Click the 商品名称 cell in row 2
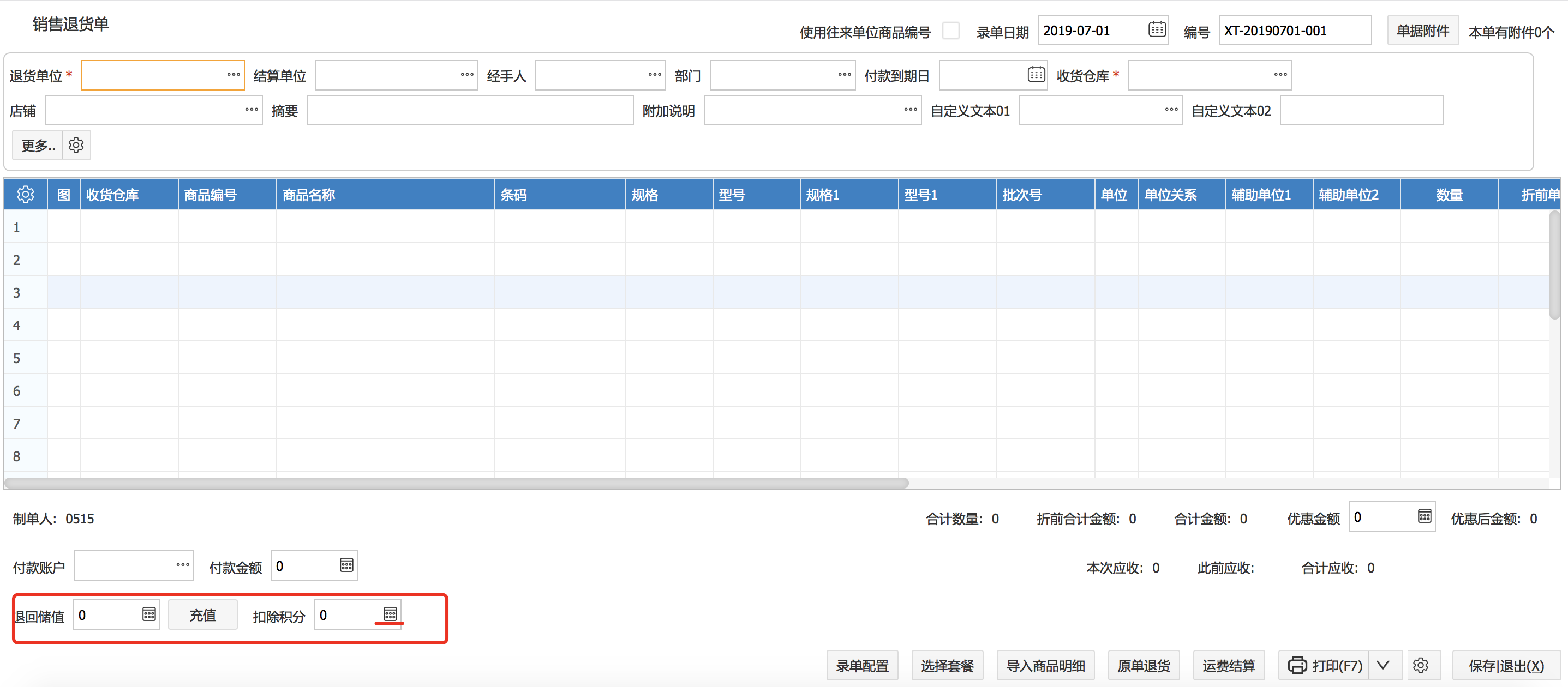 (x=386, y=260)
